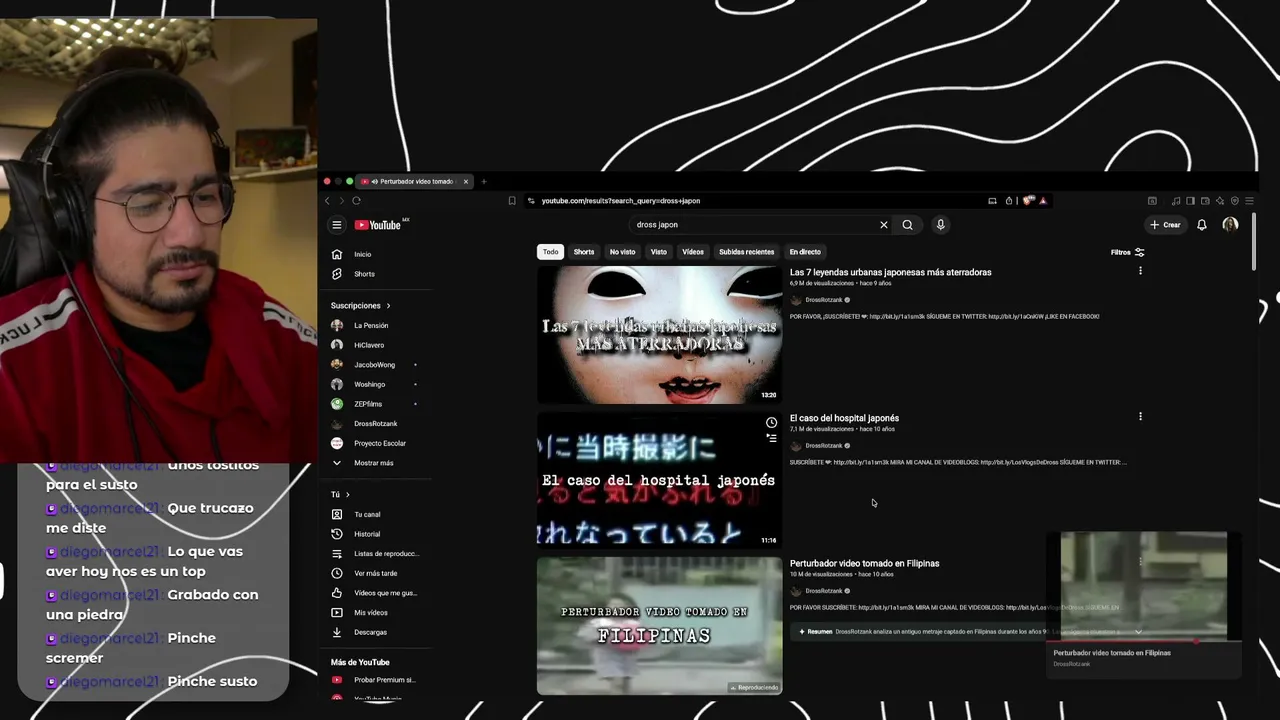Expand the Suscripciones section chevron
The image size is (1280, 720).
(x=388, y=305)
